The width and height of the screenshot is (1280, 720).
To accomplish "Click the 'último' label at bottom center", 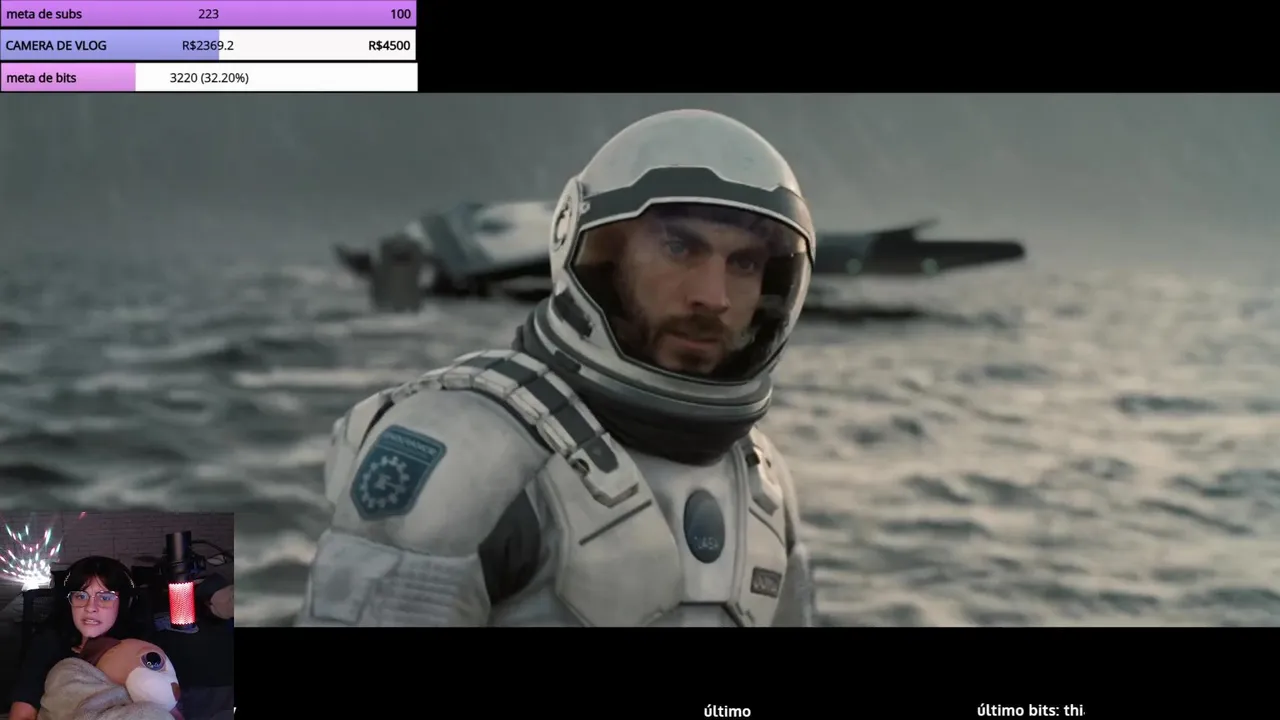I will coord(727,711).
